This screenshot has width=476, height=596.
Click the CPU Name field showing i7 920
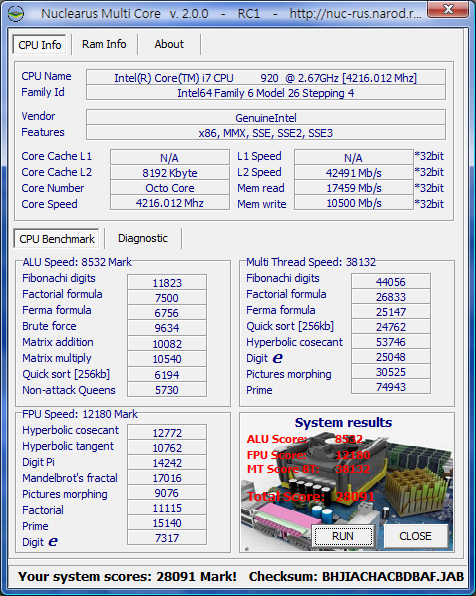pyautogui.click(x=266, y=78)
